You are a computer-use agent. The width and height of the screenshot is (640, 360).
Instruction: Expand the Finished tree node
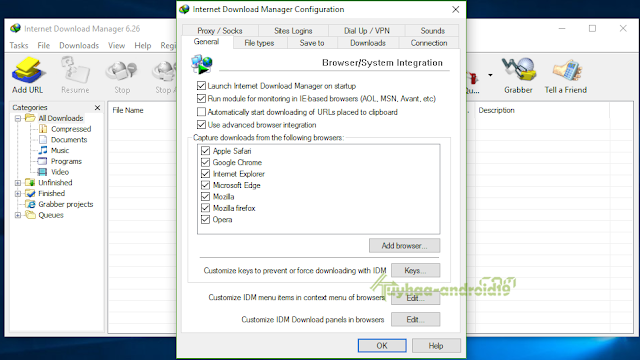tap(18, 193)
